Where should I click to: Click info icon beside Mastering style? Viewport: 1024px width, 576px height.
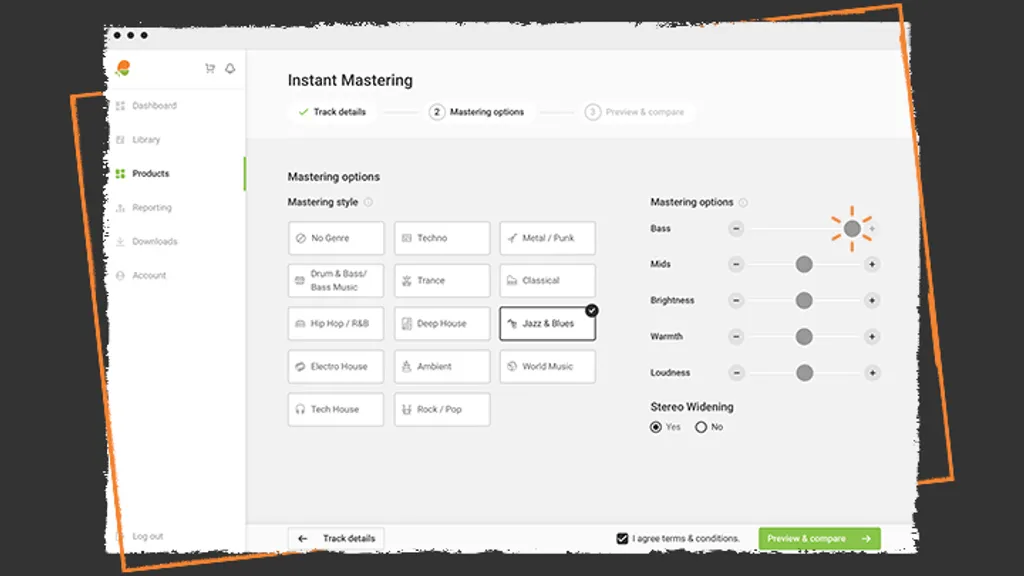pos(368,202)
